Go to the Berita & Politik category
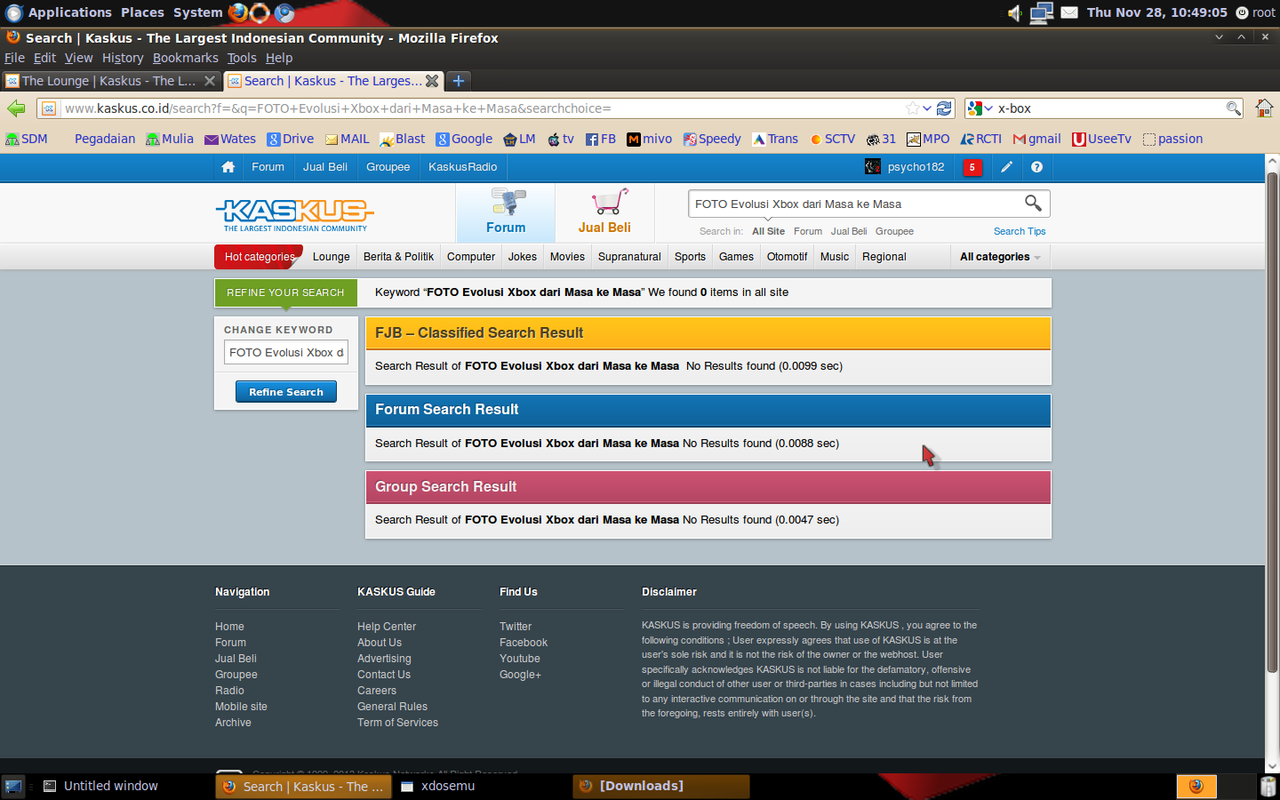Image resolution: width=1280 pixels, height=800 pixels. (399, 257)
